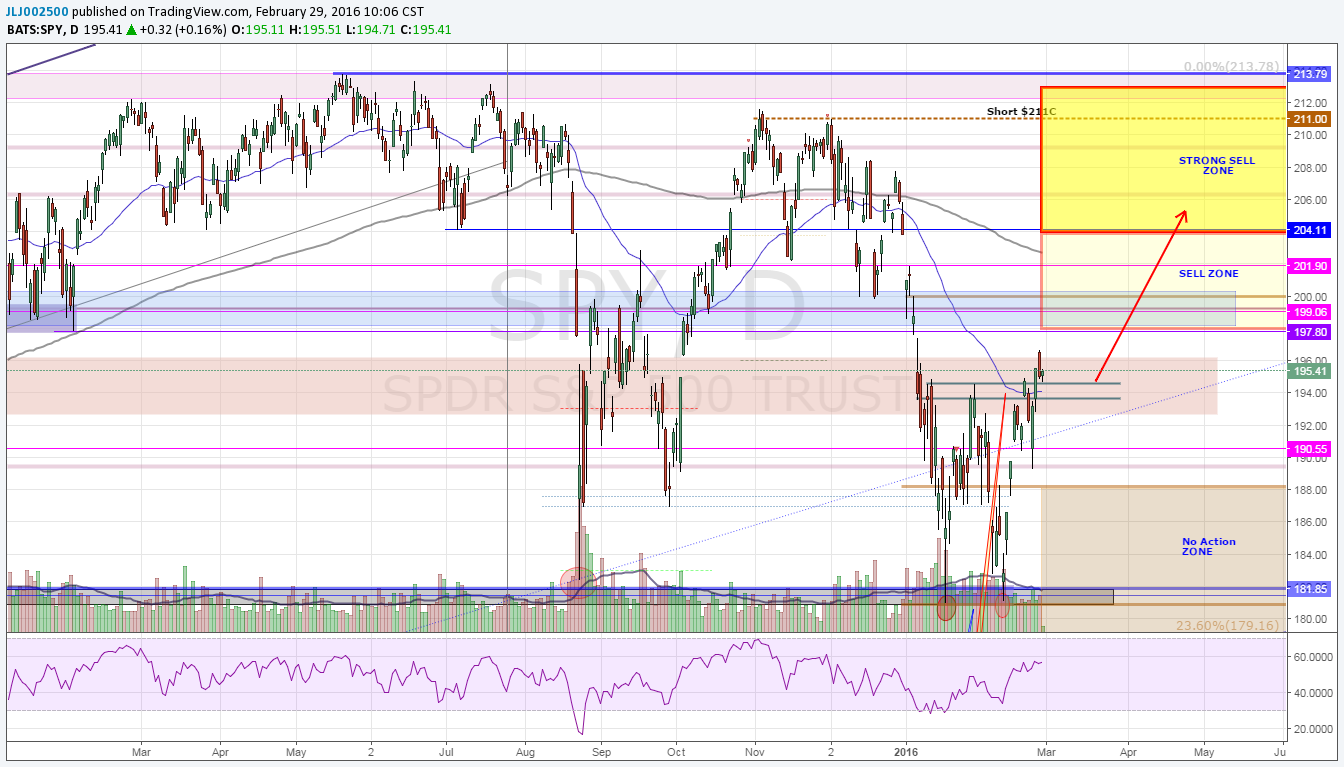Click the Sep label on the time axis
This screenshot has width=1344, height=767.
[x=600, y=750]
